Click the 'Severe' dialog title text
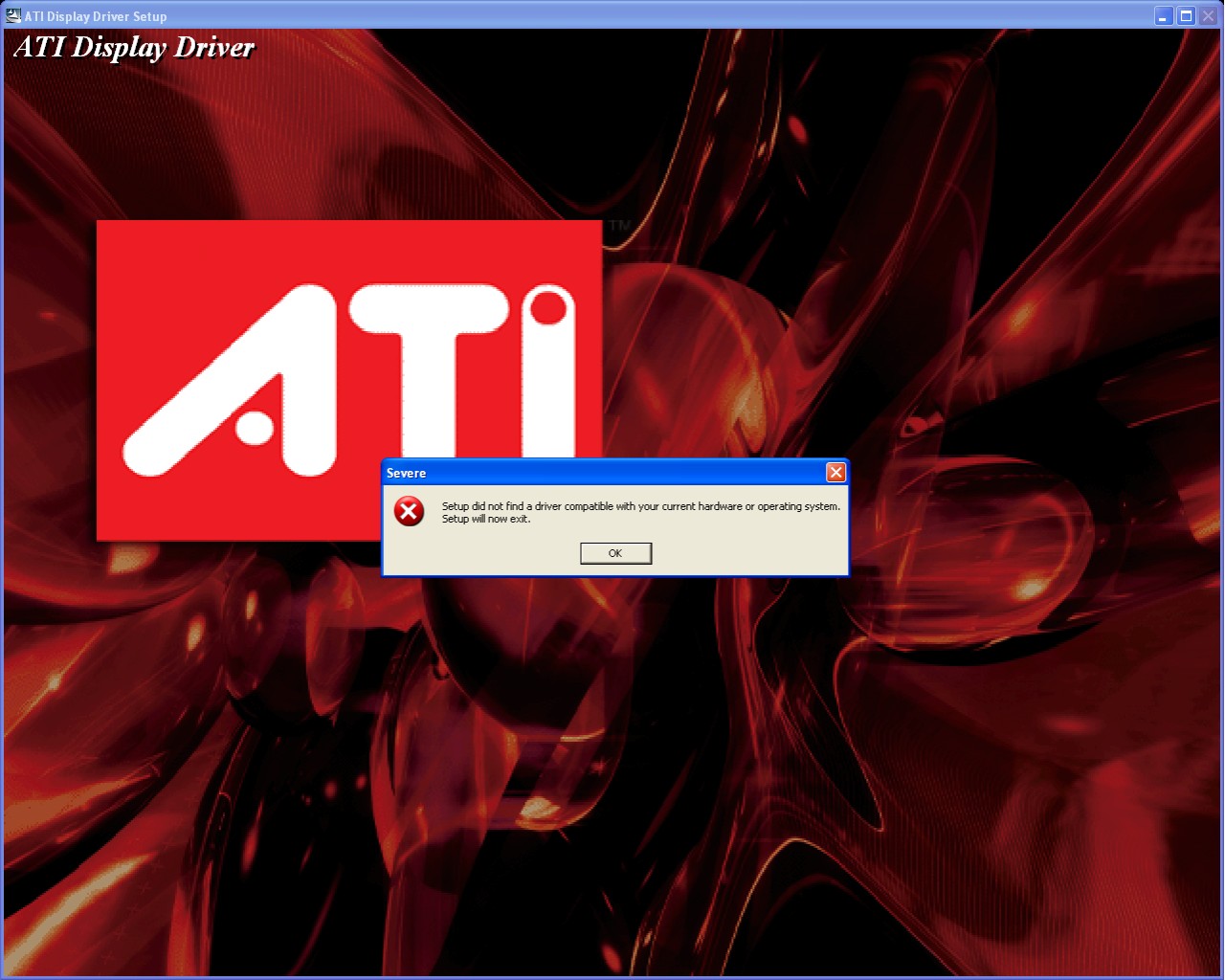The height and width of the screenshot is (980, 1225). click(406, 473)
